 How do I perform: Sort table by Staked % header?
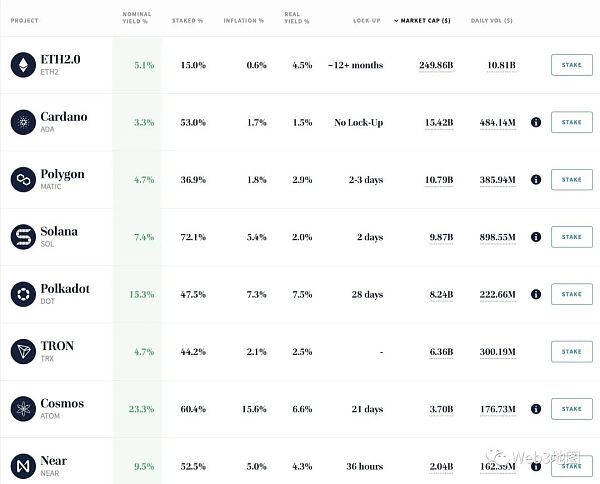190,20
